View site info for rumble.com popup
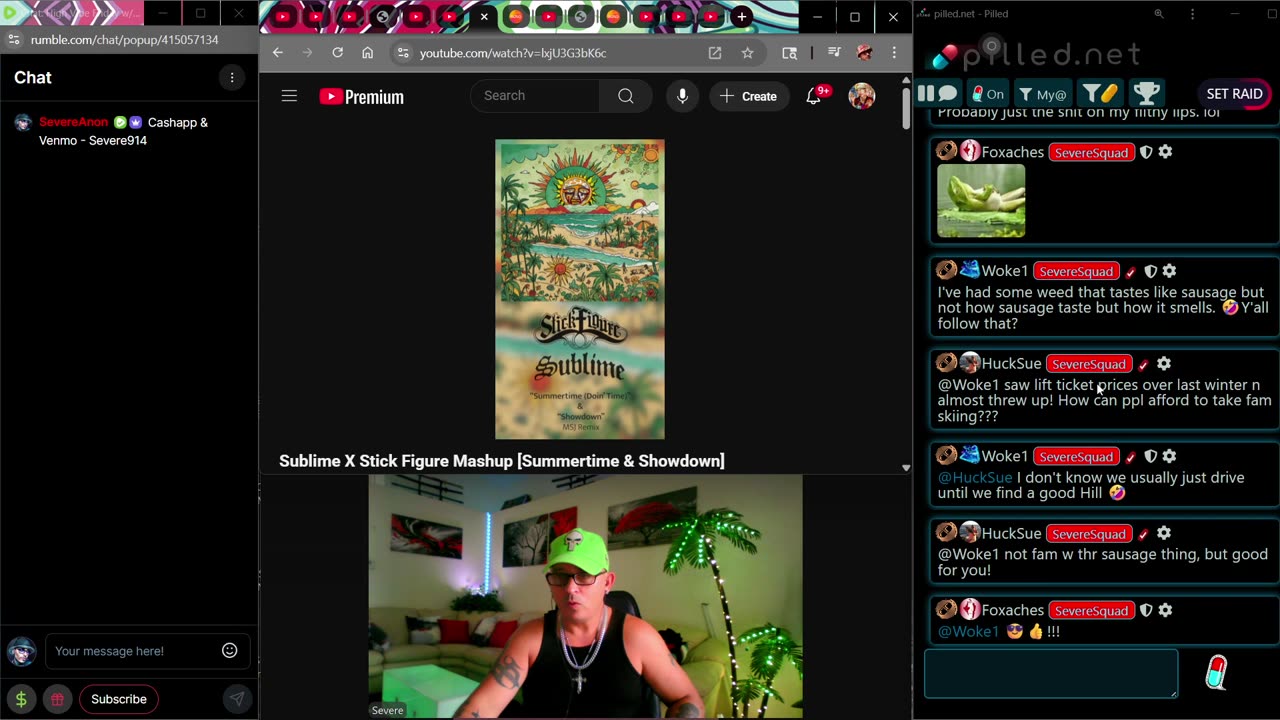The height and width of the screenshot is (720, 1280). (x=13, y=40)
